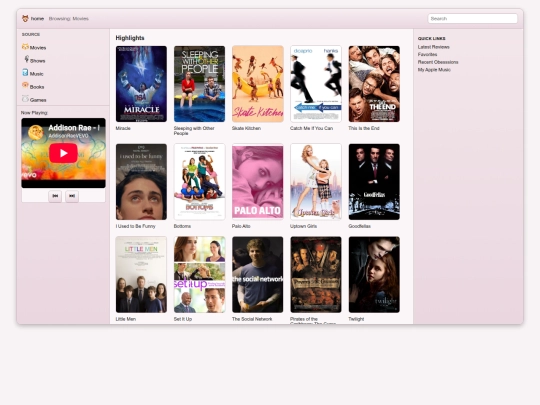This screenshot has width=540, height=405.
Task: Open the Little Men poster
Action: [141, 274]
